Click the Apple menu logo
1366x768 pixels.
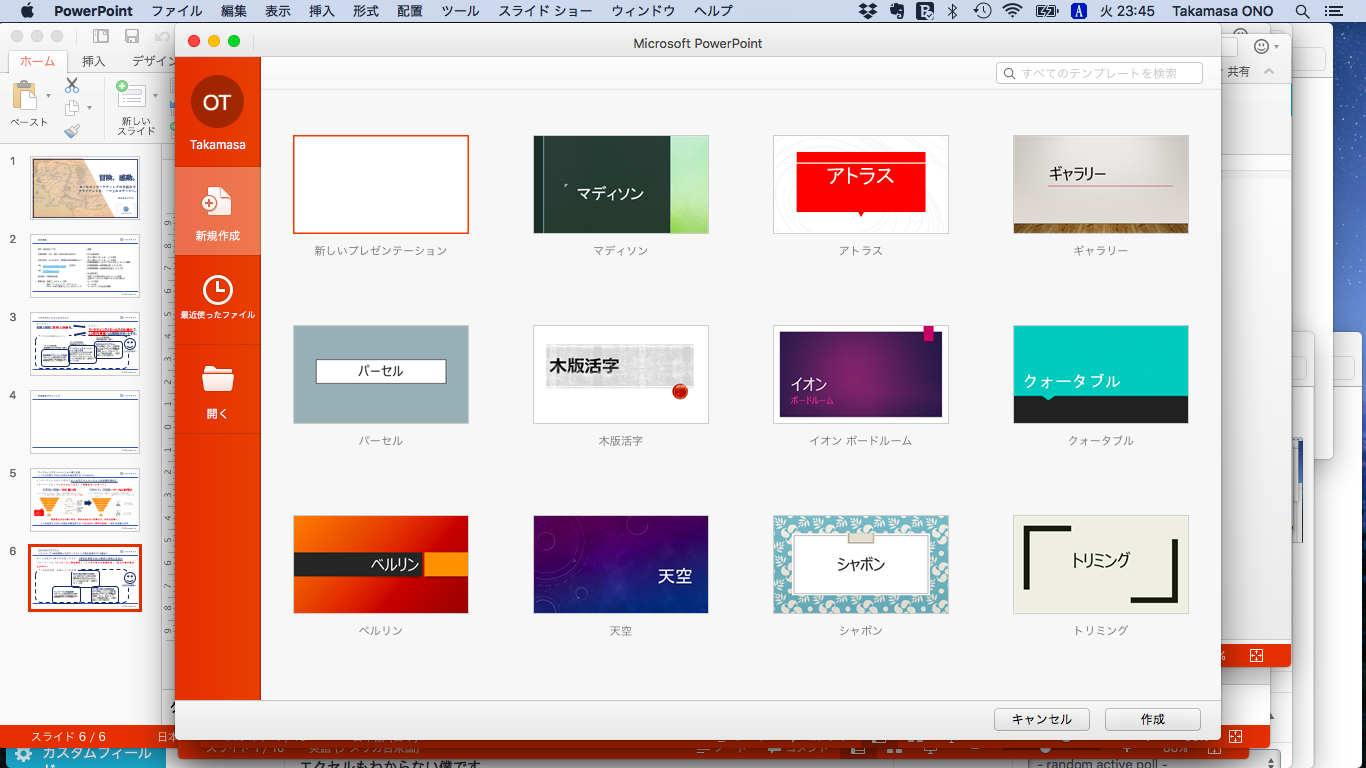[x=27, y=11]
